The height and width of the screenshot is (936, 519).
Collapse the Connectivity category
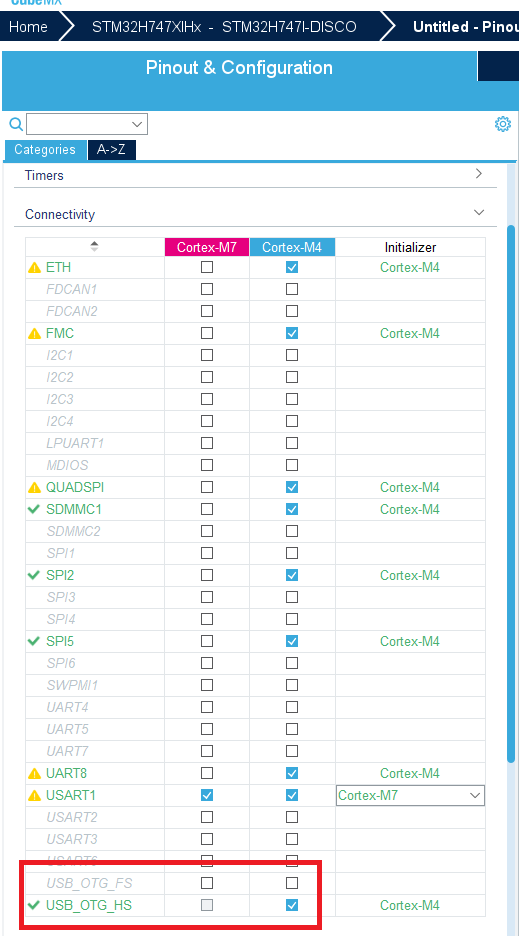coord(256,214)
